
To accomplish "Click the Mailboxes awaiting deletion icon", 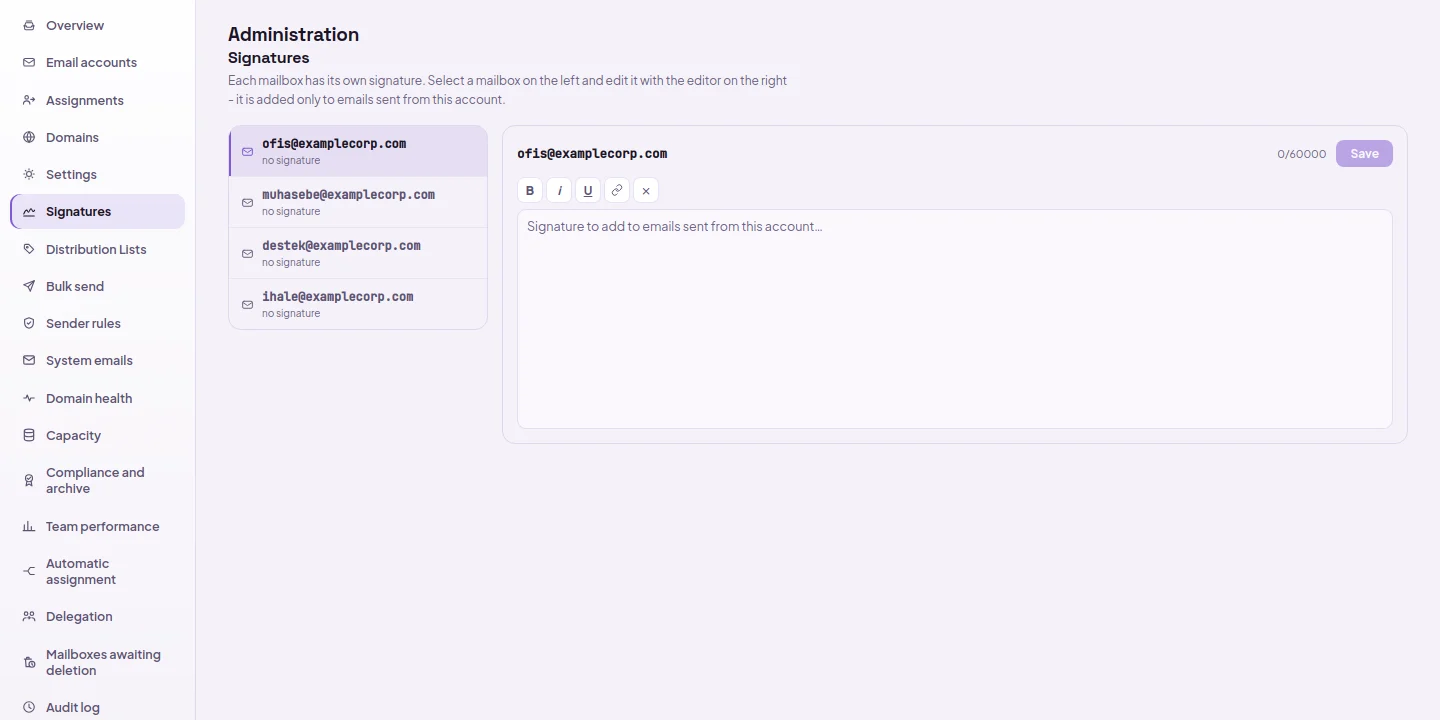I will click(29, 662).
